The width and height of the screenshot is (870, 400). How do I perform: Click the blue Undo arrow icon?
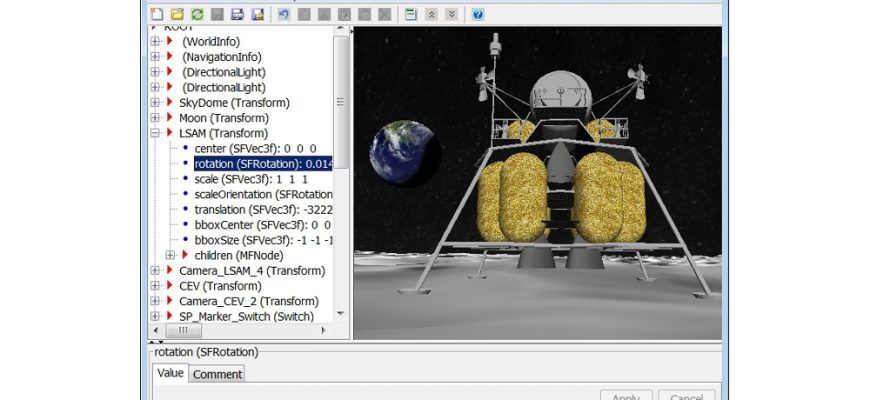(x=284, y=14)
